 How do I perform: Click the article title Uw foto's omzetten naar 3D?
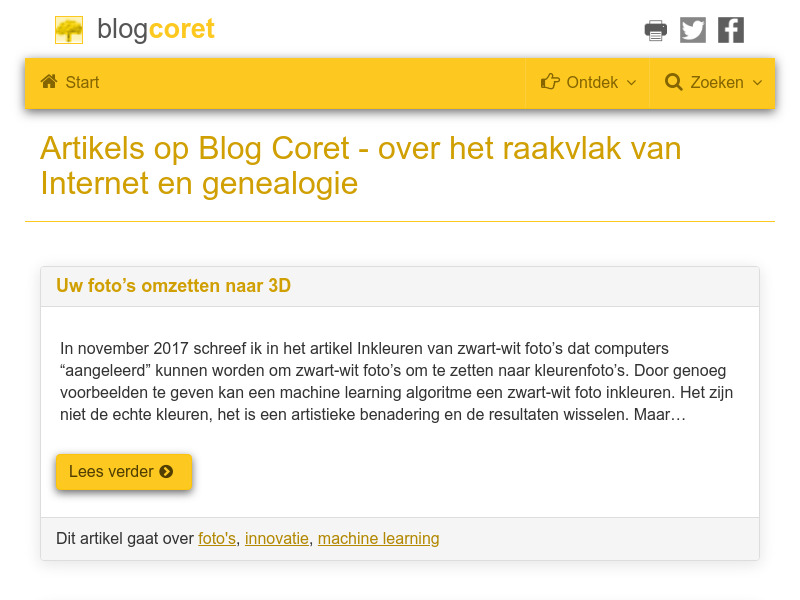tap(174, 286)
